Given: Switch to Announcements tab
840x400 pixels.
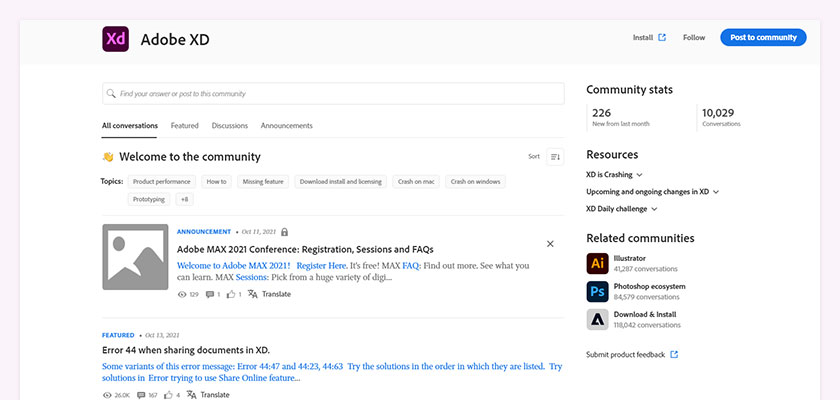Looking at the screenshot, I should [287, 126].
